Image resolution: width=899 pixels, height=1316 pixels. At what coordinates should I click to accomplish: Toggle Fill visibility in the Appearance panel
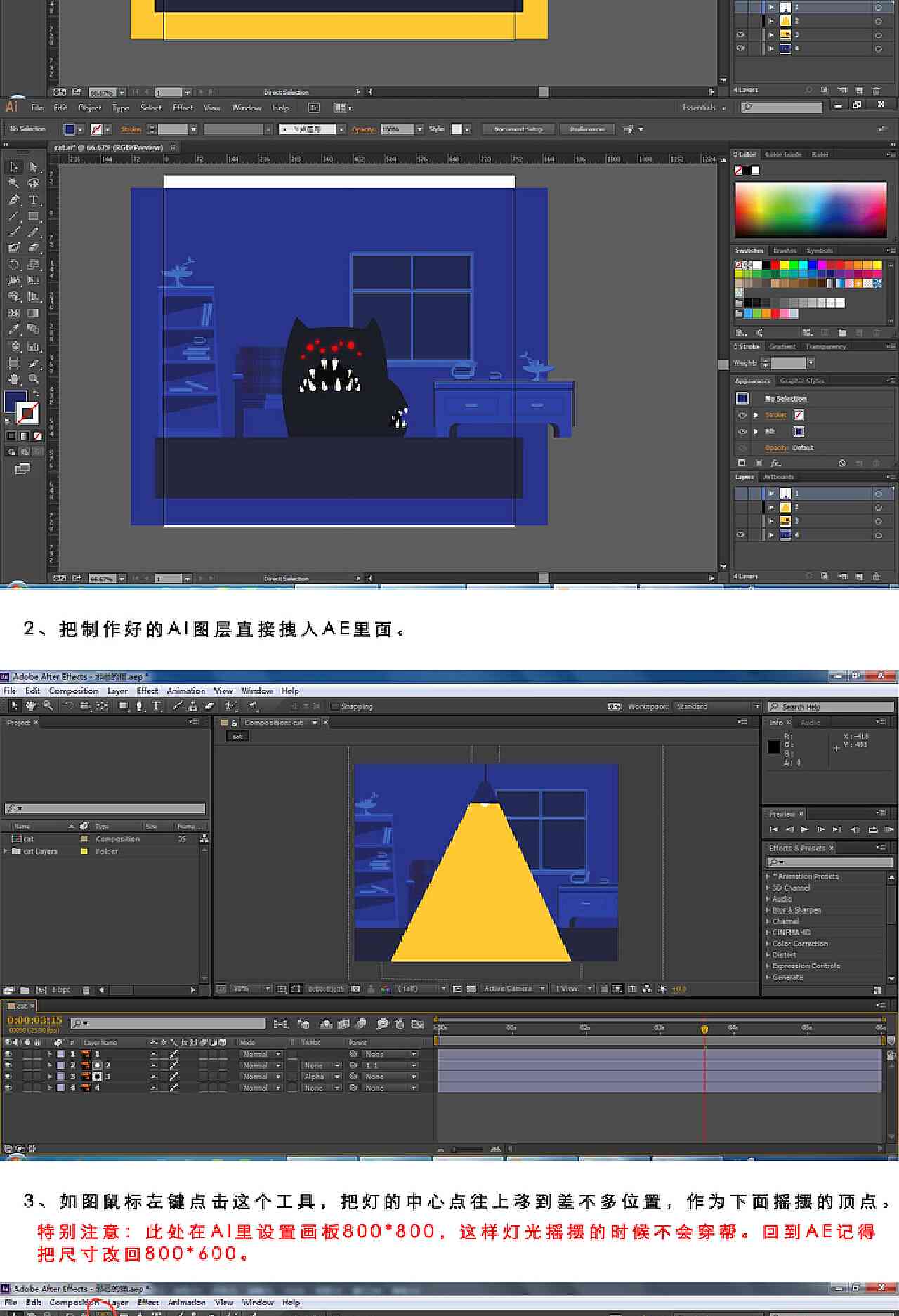point(742,432)
